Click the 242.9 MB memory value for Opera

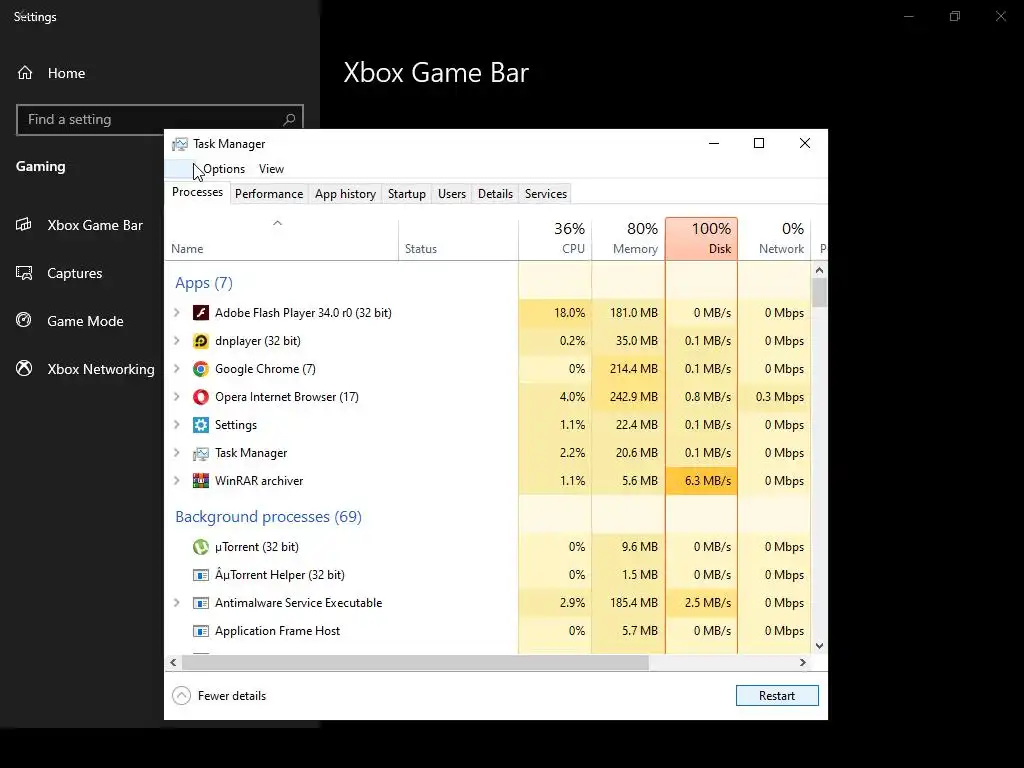coord(633,397)
